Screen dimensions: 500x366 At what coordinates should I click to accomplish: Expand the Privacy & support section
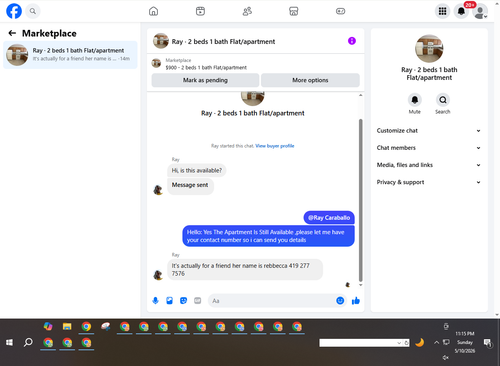429,182
